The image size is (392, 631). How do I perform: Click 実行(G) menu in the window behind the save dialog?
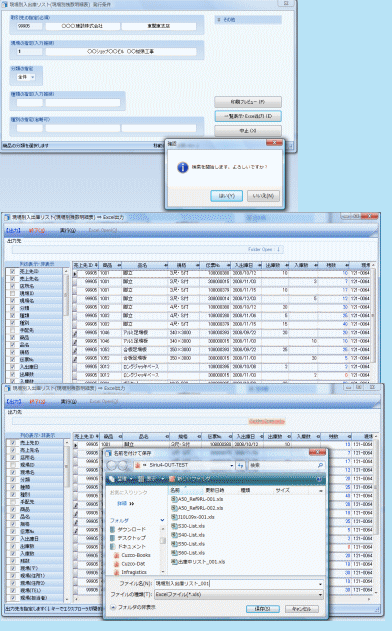point(68,402)
